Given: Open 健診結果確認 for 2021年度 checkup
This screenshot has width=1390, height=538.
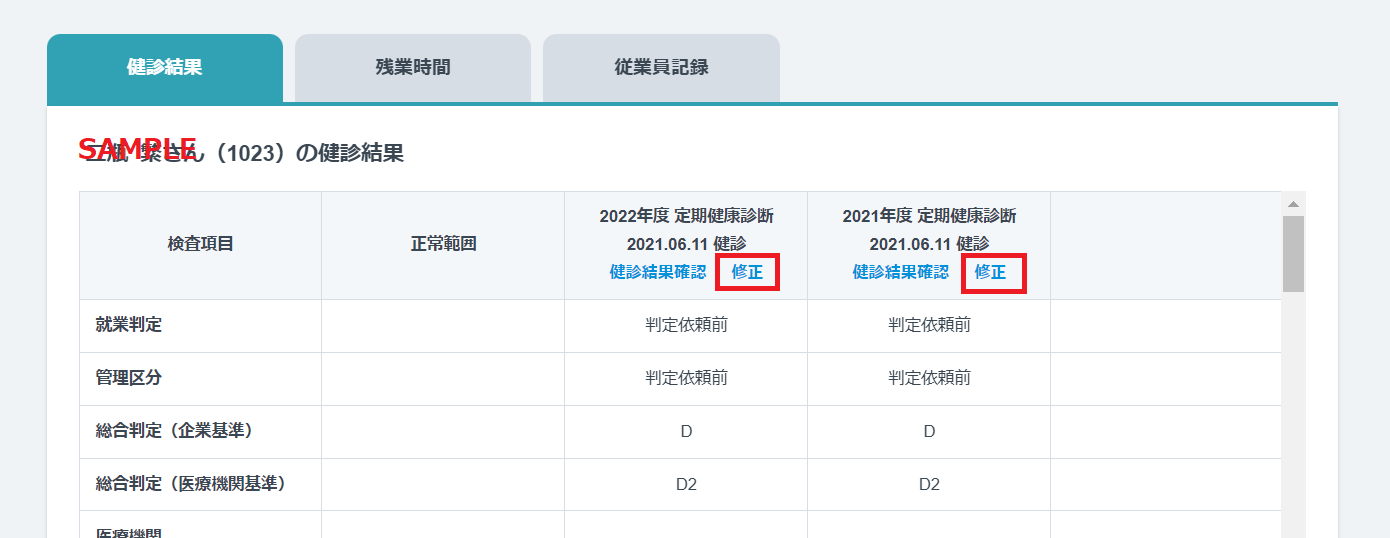Looking at the screenshot, I should coord(900,272).
